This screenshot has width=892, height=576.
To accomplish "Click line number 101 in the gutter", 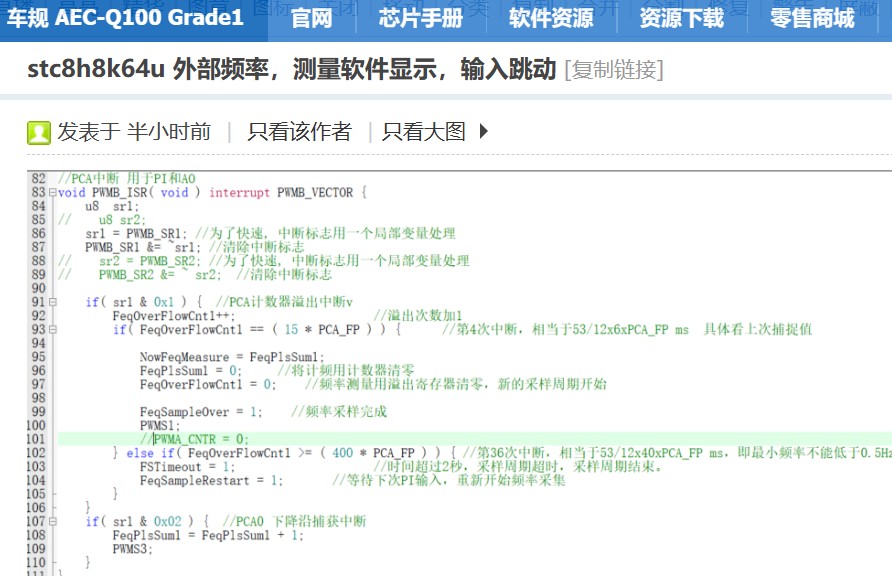I will (x=35, y=439).
